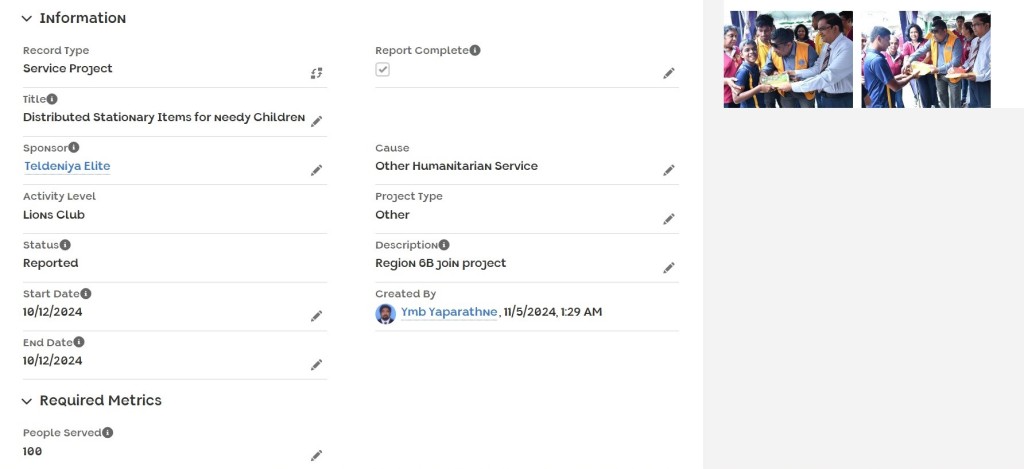Click the pencil icon beside Sponsor

point(317,170)
